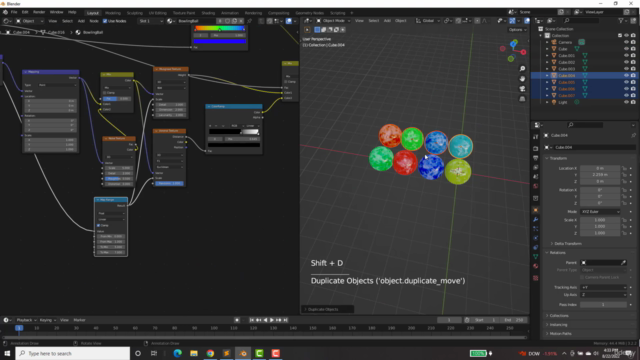Open the Material properties tab icon
Image resolution: width=640 pixels, height=360 pixels.
536,266
